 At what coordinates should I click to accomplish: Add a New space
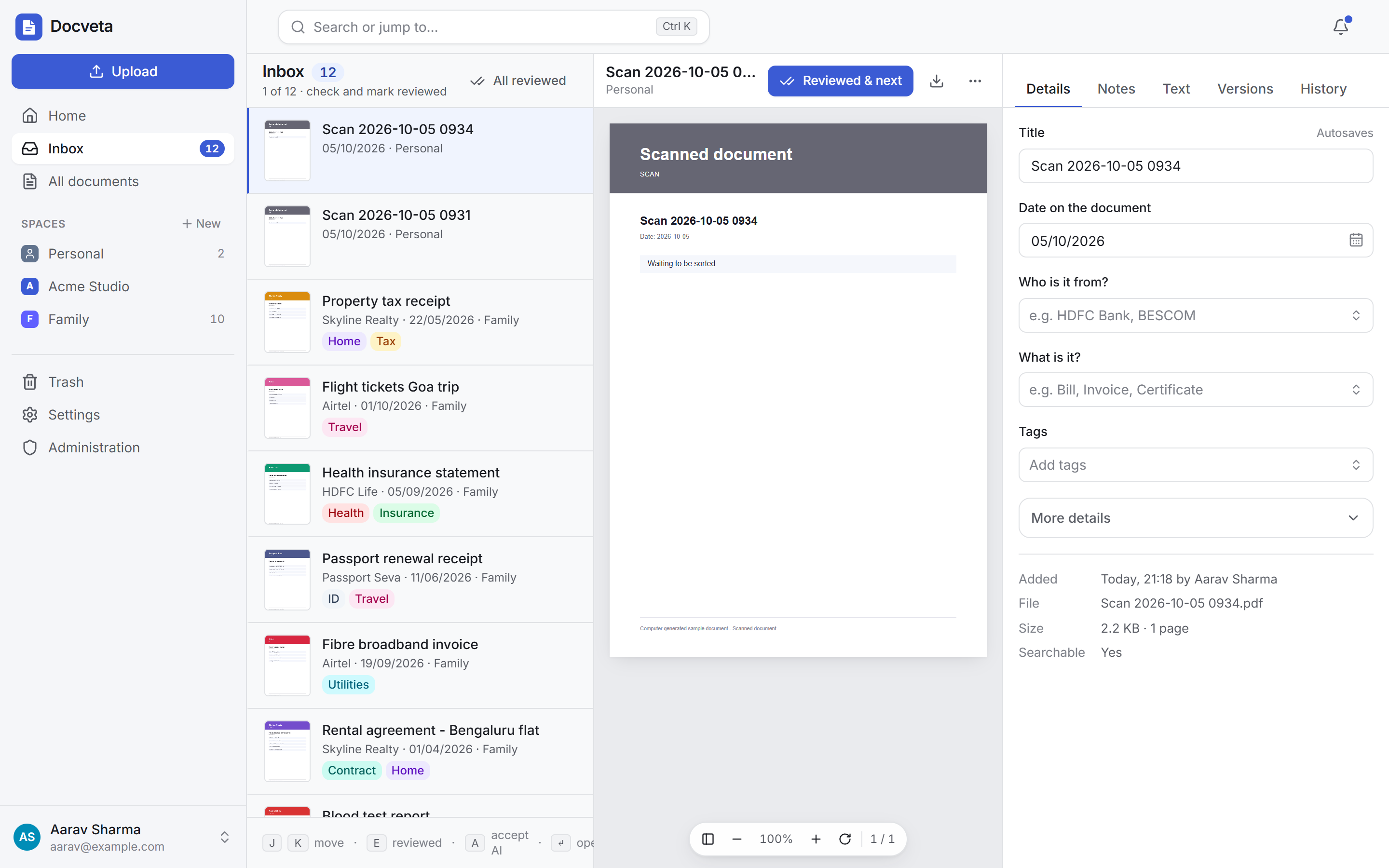click(x=201, y=223)
